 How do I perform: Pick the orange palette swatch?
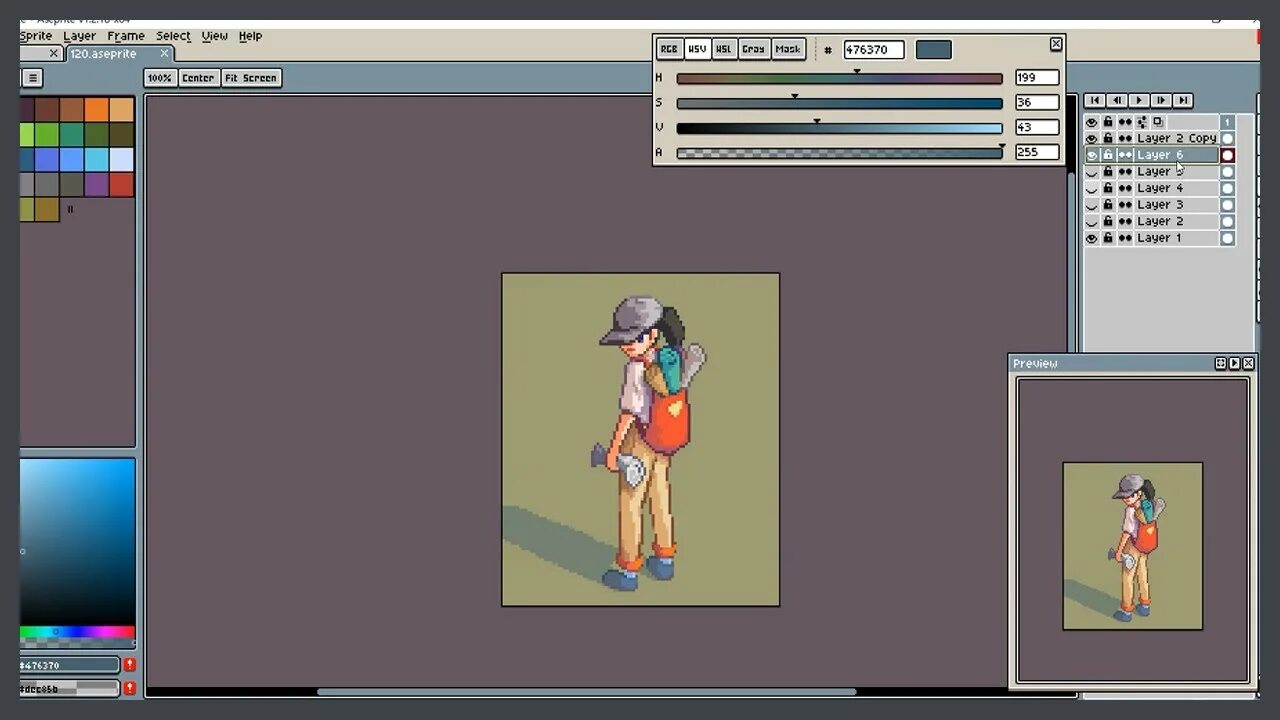click(97, 110)
